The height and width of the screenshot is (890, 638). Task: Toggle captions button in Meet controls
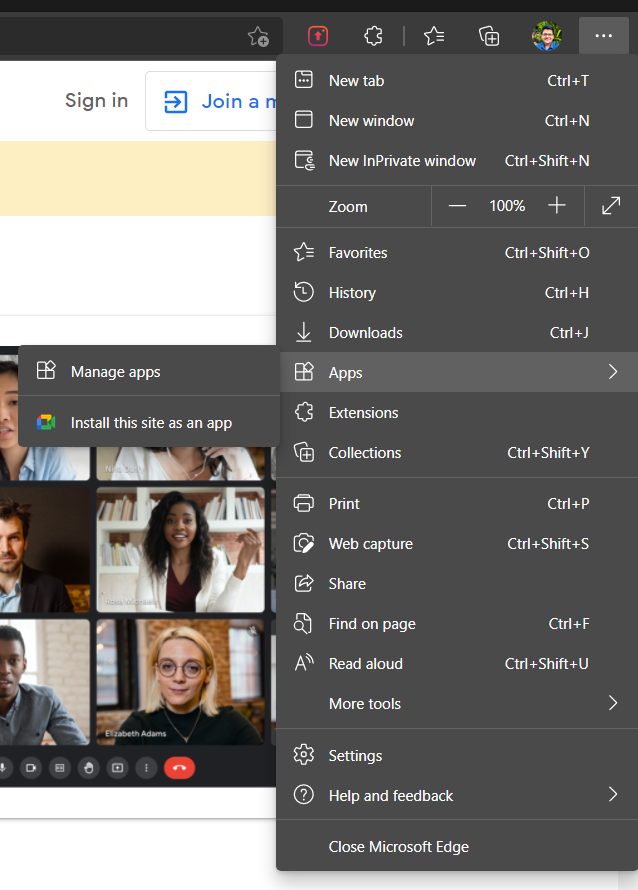(x=60, y=768)
